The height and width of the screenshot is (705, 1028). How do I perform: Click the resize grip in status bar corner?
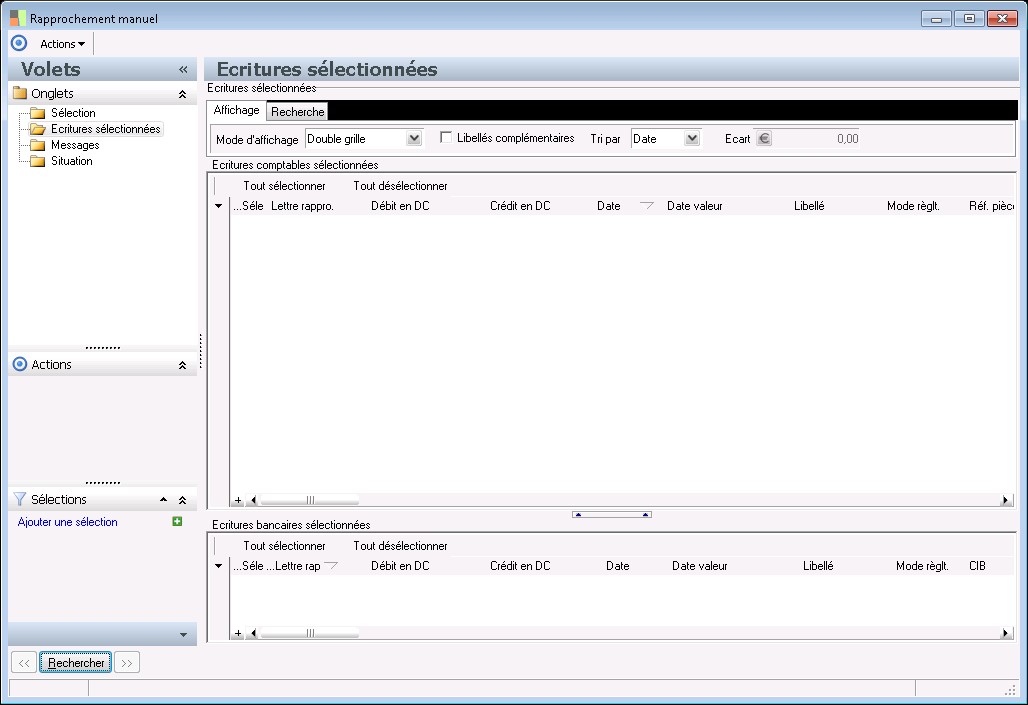tap(1010, 689)
